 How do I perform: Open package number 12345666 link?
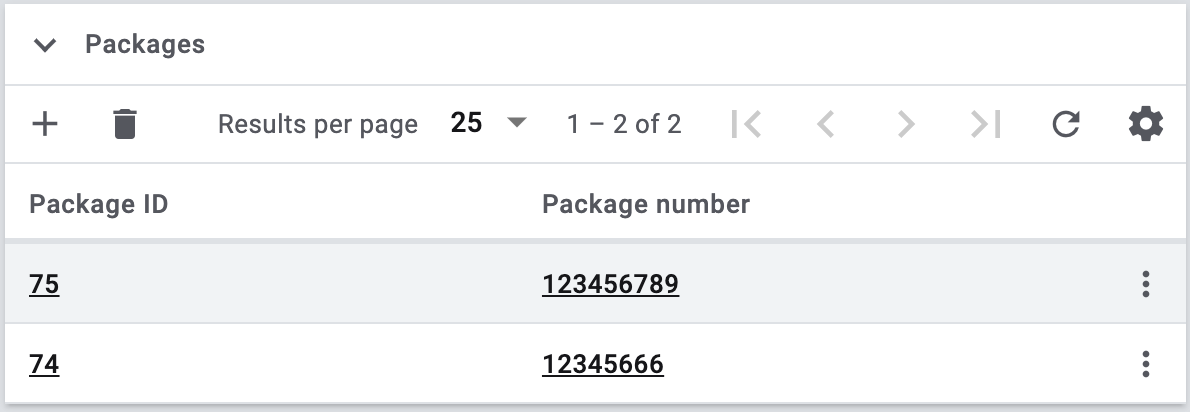coord(603,365)
